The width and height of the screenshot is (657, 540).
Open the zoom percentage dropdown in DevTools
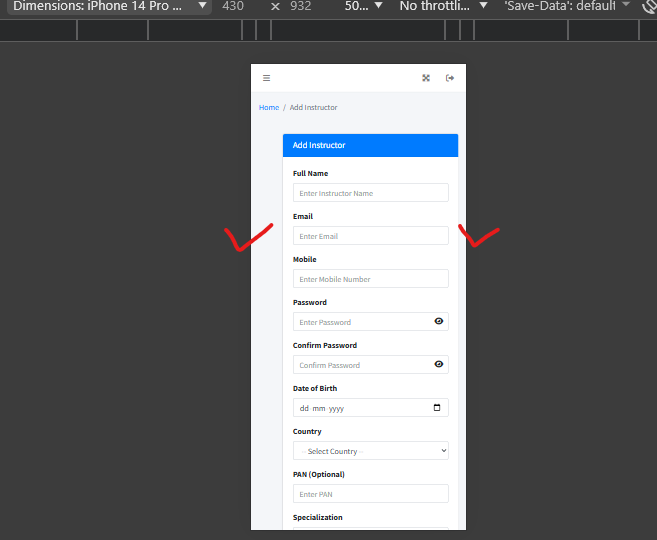(363, 6)
